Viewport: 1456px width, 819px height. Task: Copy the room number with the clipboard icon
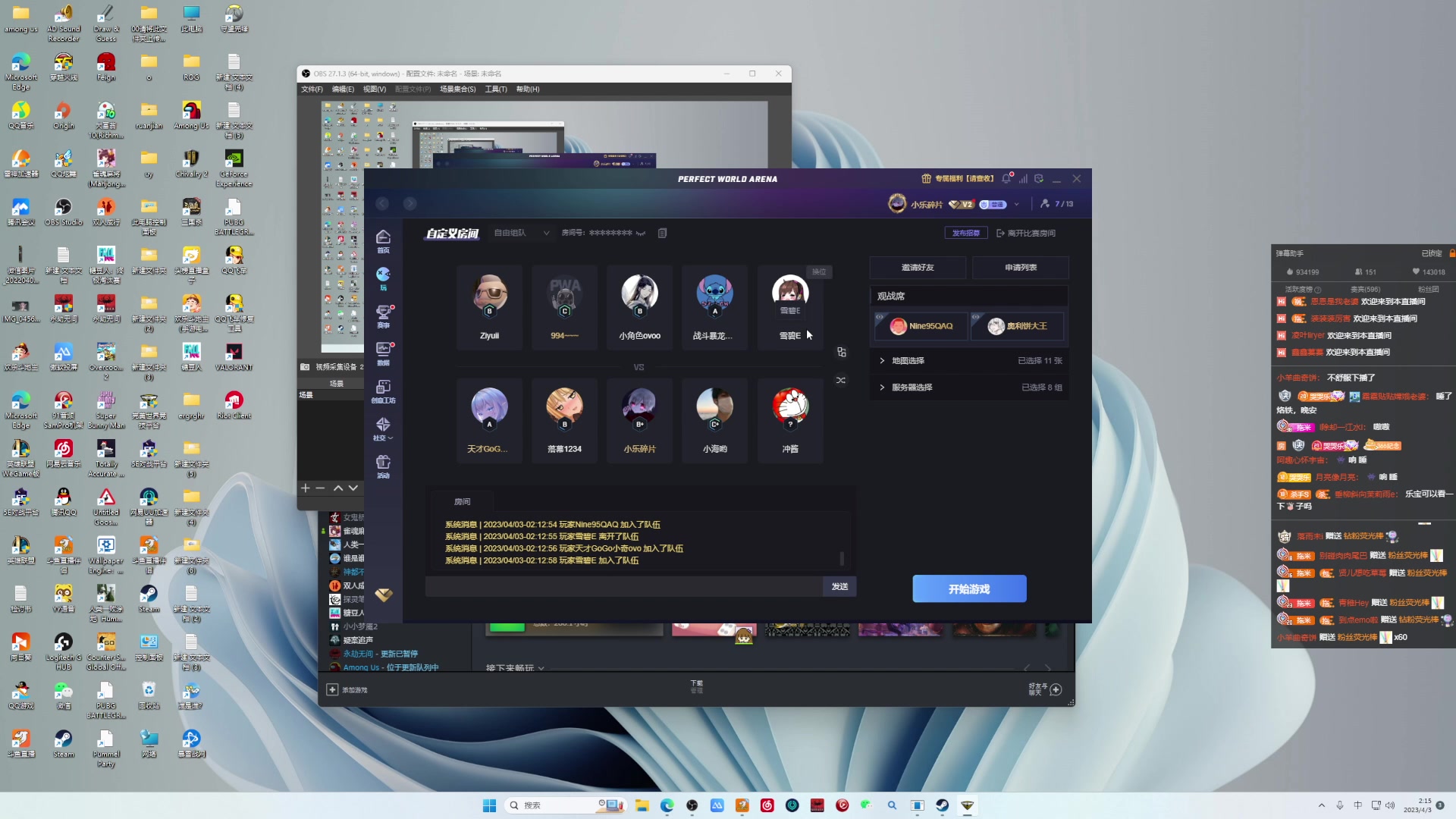click(662, 233)
